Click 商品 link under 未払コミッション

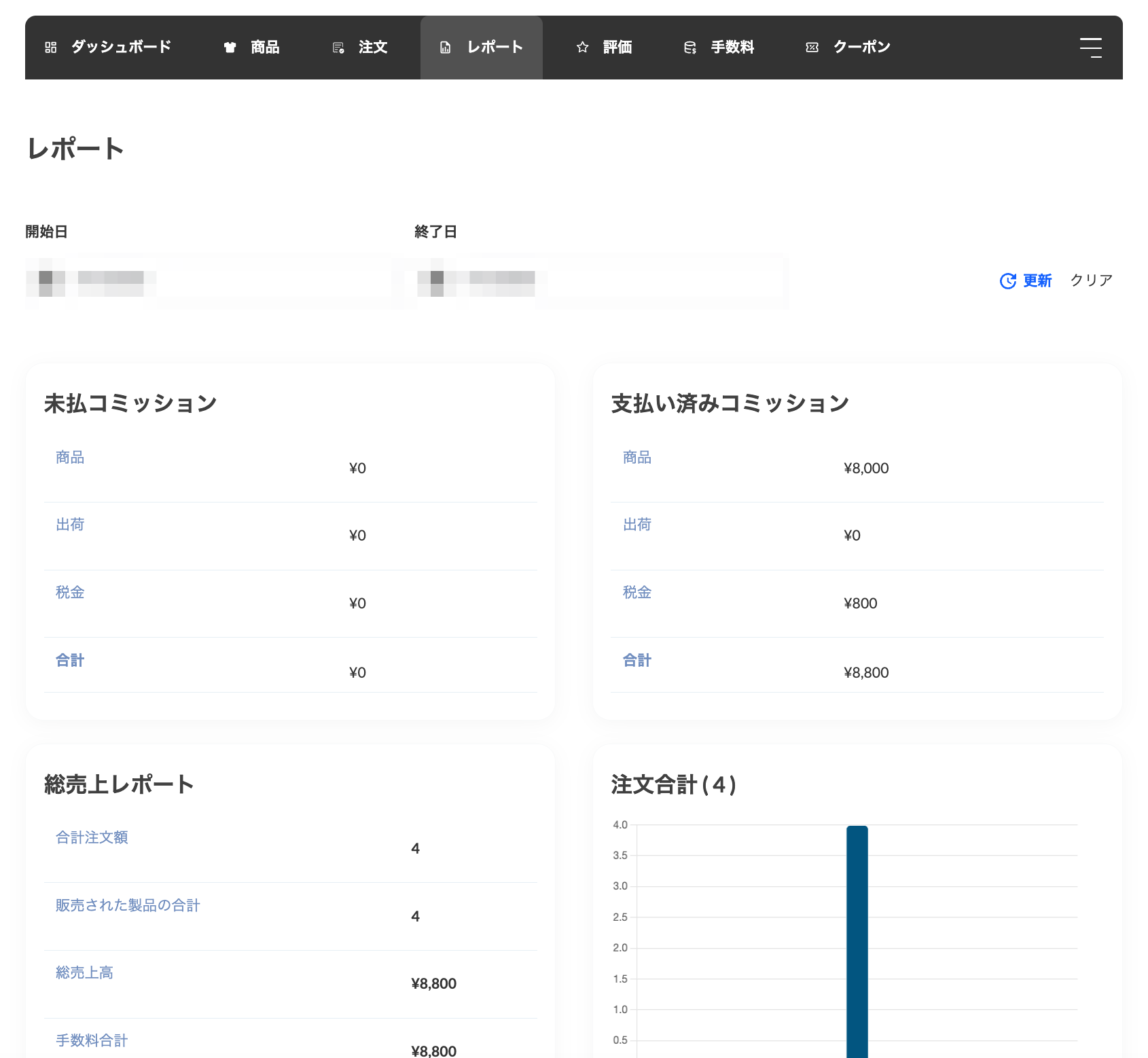tap(70, 457)
